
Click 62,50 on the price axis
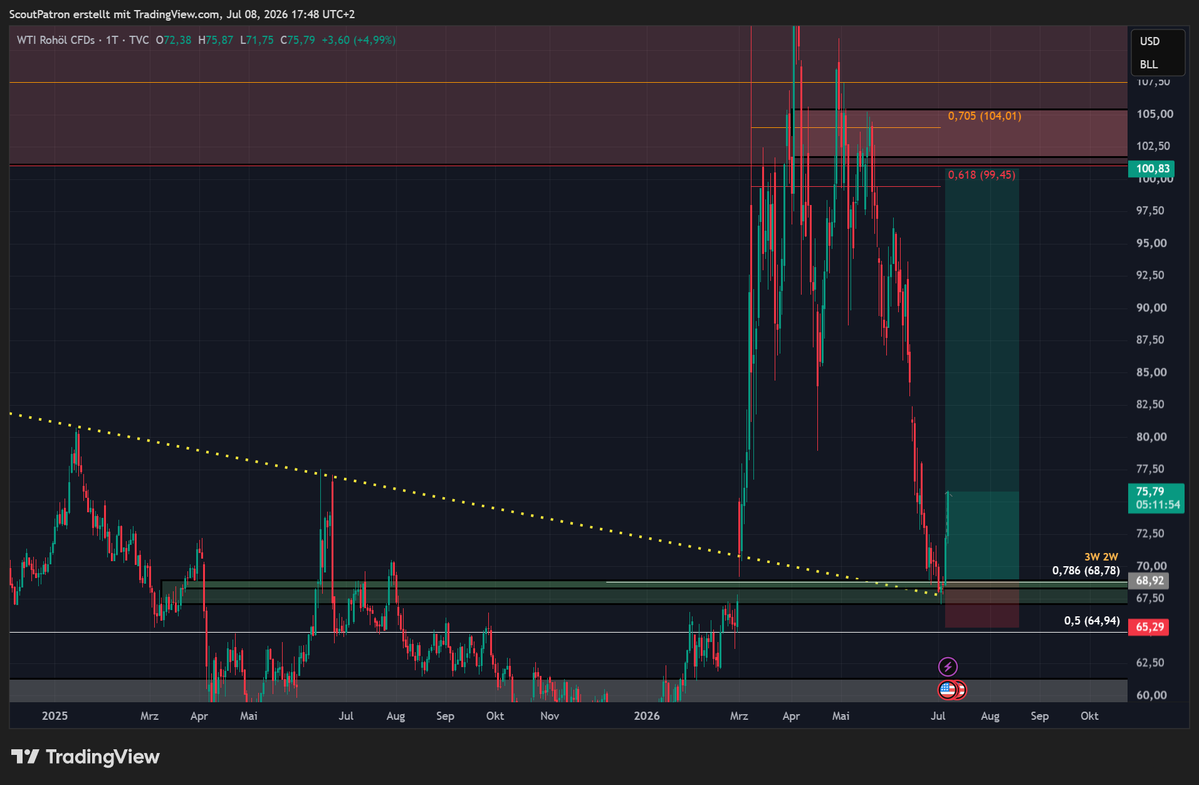1152,663
